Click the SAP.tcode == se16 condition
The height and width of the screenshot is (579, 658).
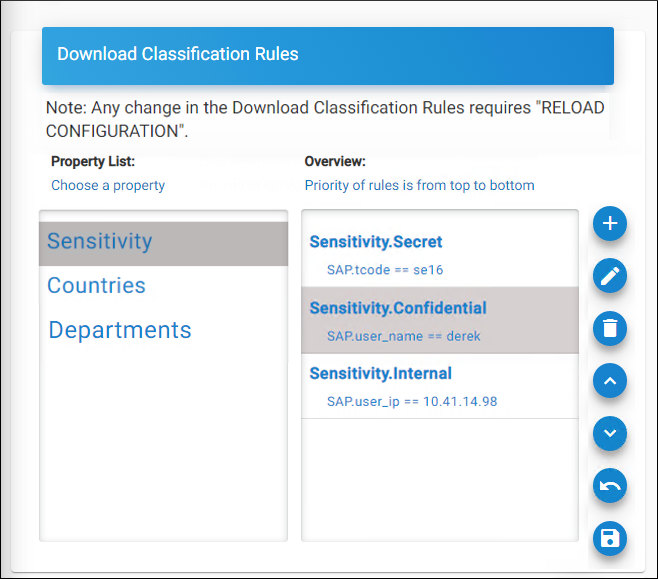tap(385, 270)
